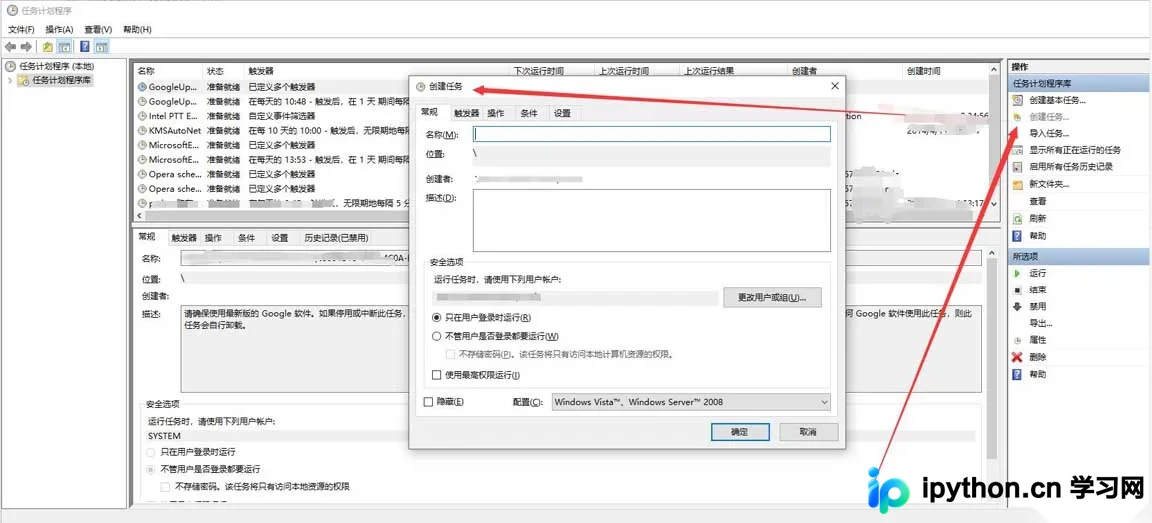Click 创建基本任务... link text
The width and height of the screenshot is (1152, 523).
(x=1057, y=100)
